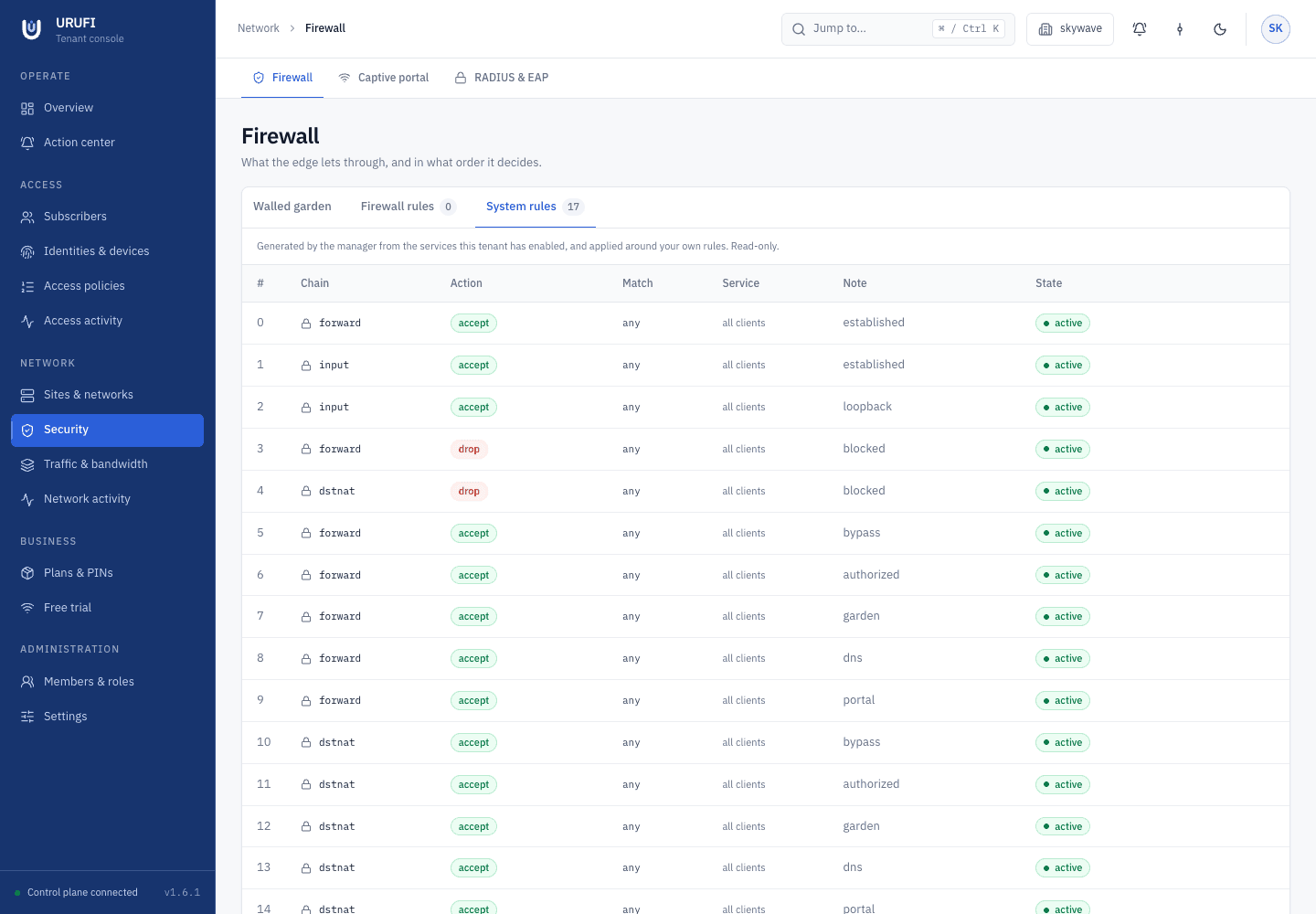
Task: Click the Free trial wifi icon
Action: tap(27, 609)
